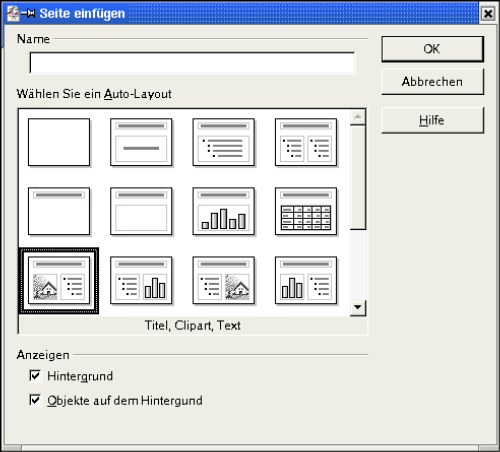The image size is (500, 452).
Task: Click the layout list scroll-down arrow
Action: point(358,308)
